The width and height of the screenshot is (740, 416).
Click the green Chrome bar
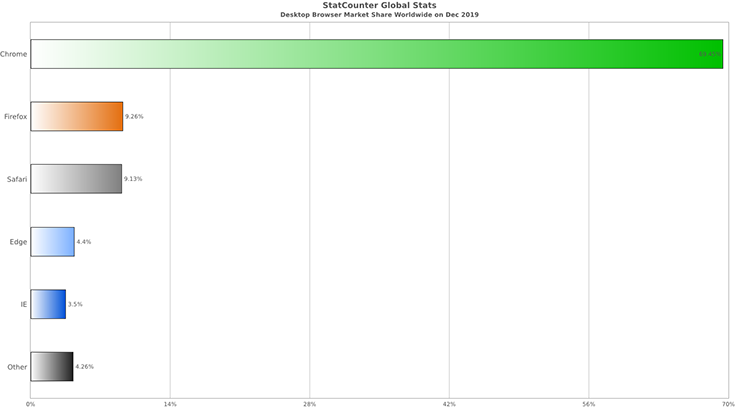coord(377,54)
